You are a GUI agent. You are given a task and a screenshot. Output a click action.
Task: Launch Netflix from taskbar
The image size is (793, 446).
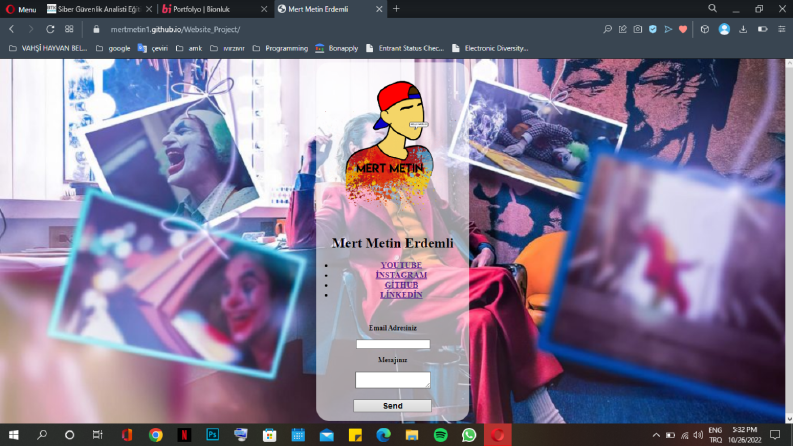[x=184, y=435]
